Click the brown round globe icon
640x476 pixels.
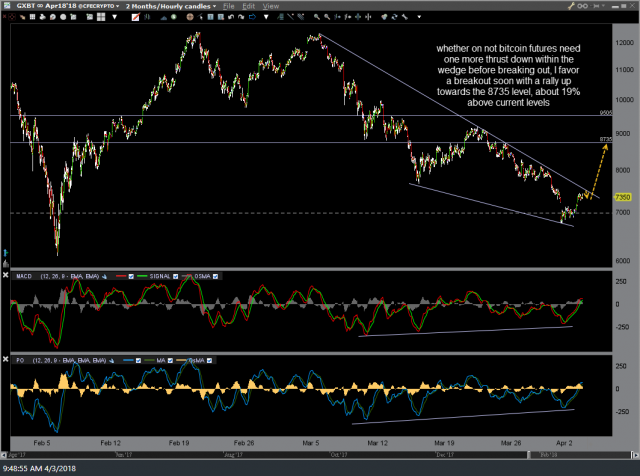[x=189, y=17]
